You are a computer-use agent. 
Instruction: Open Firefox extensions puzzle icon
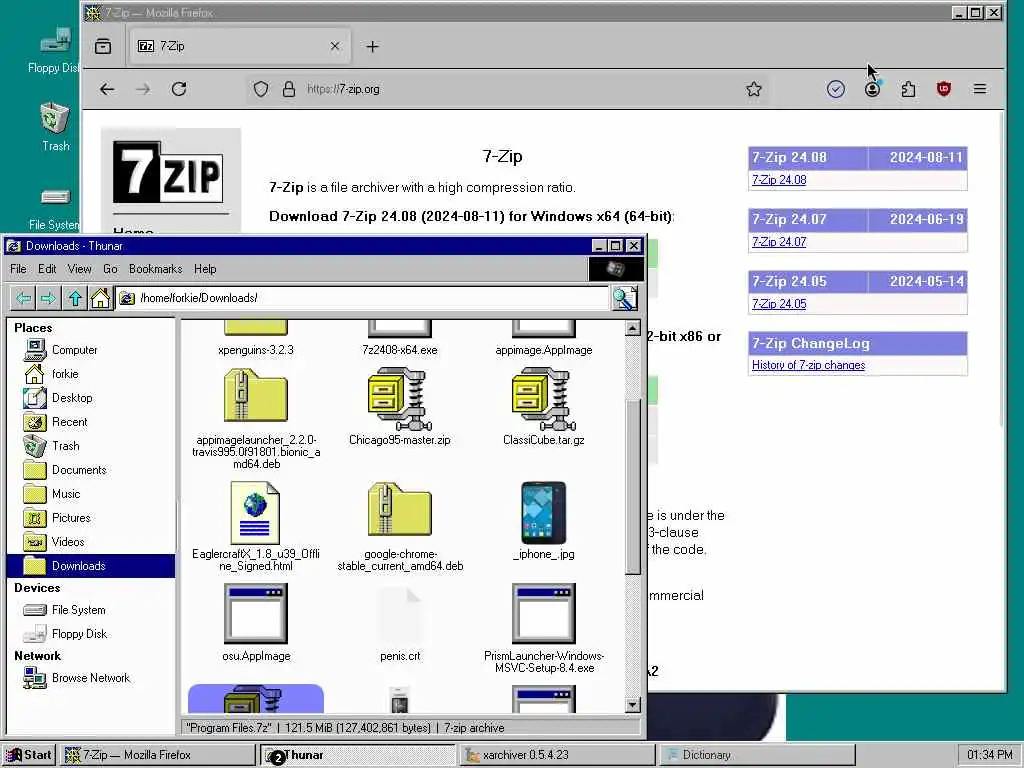click(908, 89)
